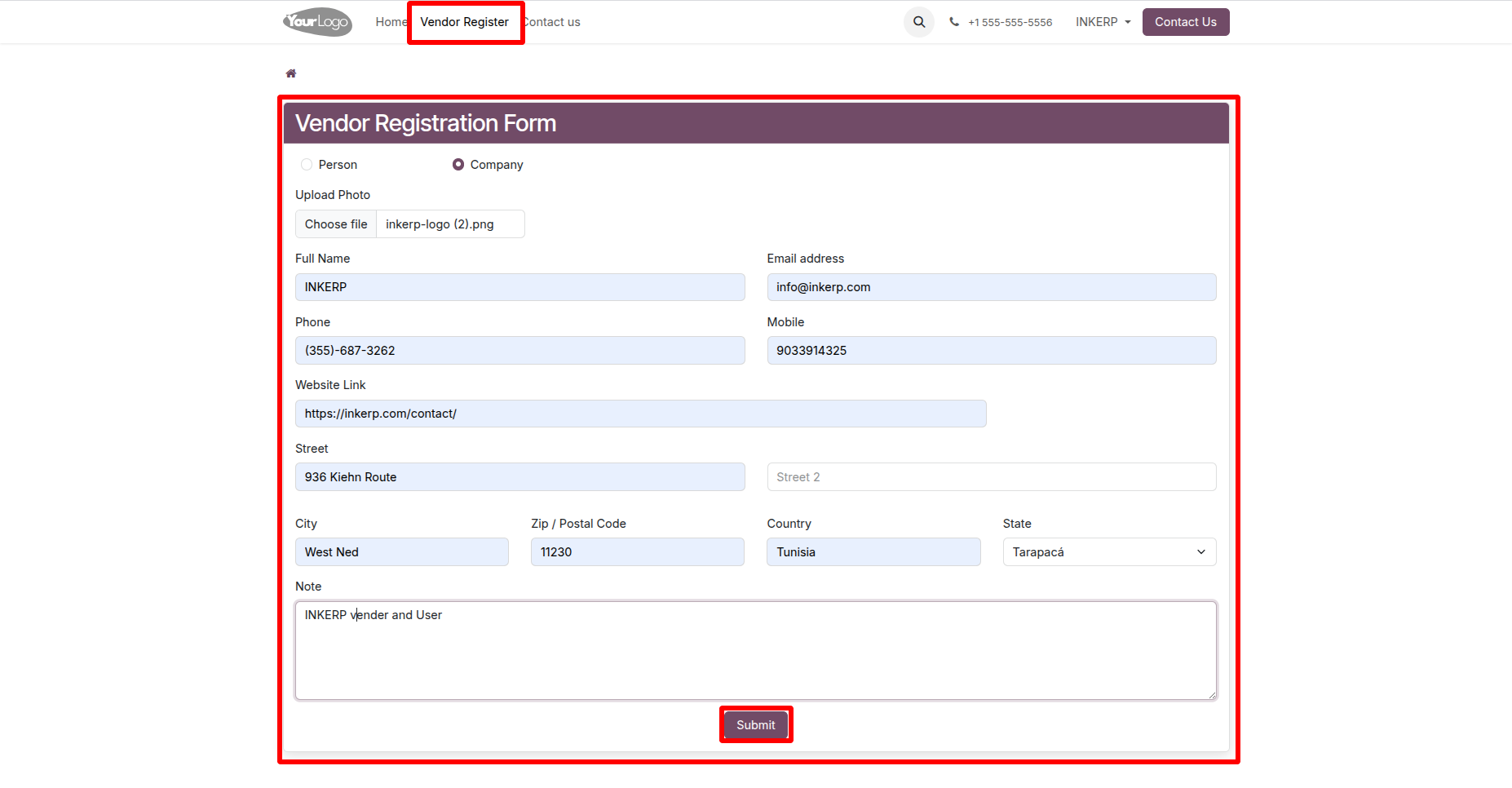Click the +1 555-555-5556 phone link
The height and width of the screenshot is (788, 1512).
tap(1010, 22)
